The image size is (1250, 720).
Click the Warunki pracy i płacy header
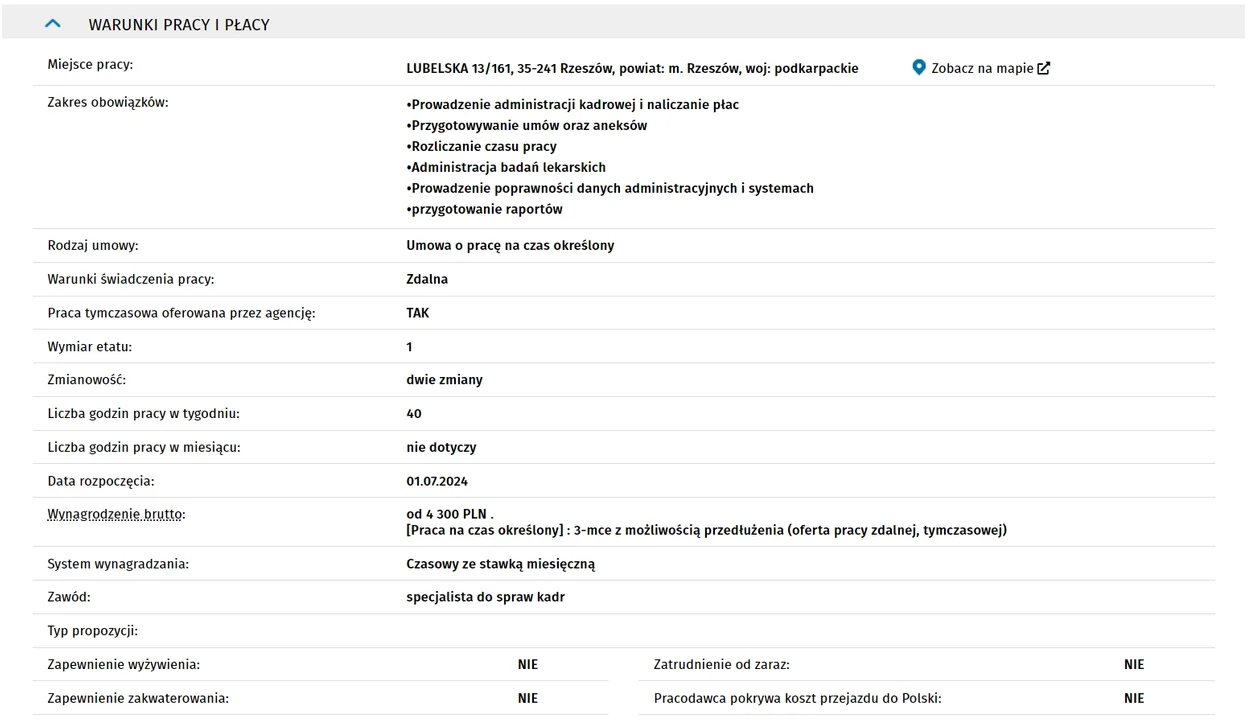coord(179,25)
